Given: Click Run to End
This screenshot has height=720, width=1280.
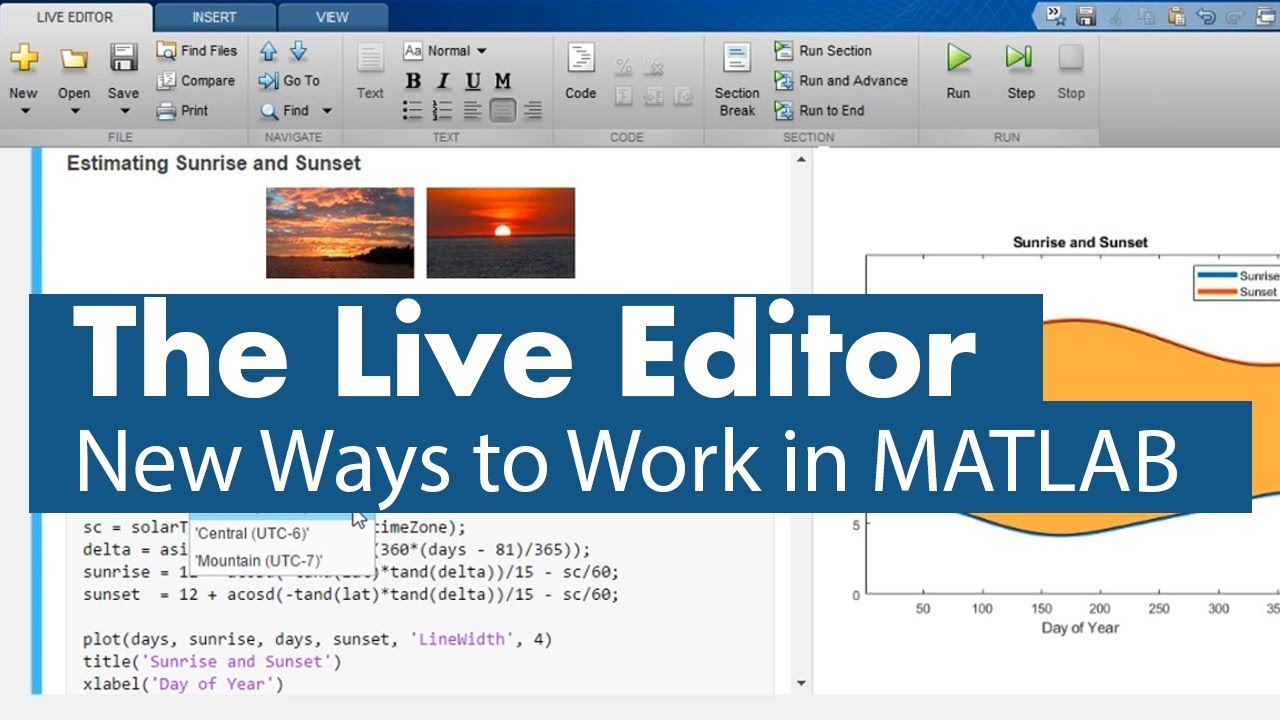Looking at the screenshot, I should 820,110.
